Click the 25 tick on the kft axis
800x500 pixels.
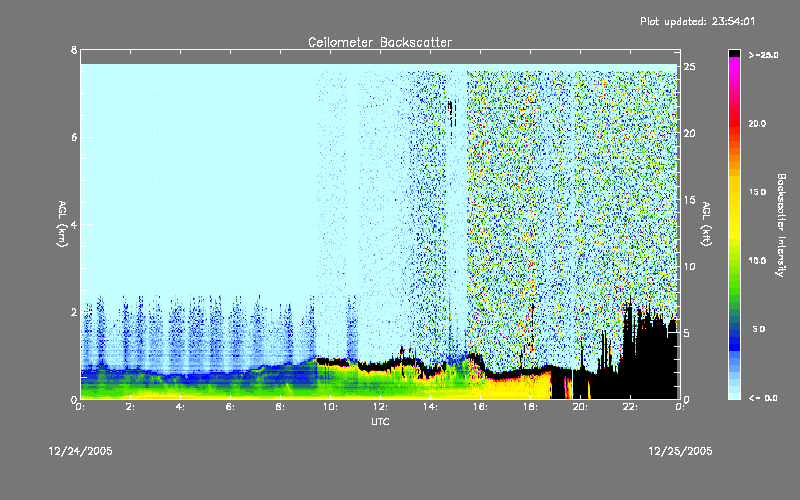pos(689,67)
